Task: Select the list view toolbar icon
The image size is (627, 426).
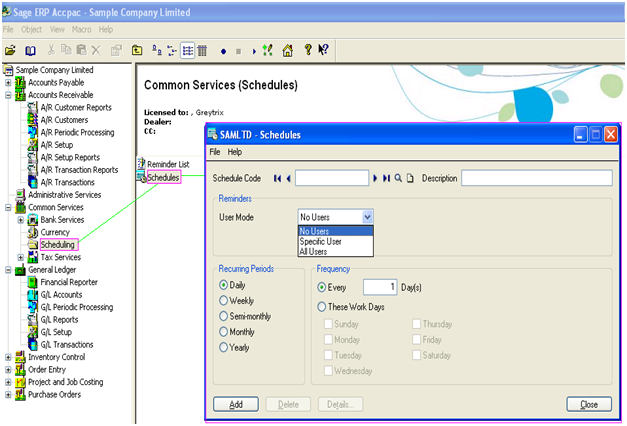Action: click(x=187, y=50)
